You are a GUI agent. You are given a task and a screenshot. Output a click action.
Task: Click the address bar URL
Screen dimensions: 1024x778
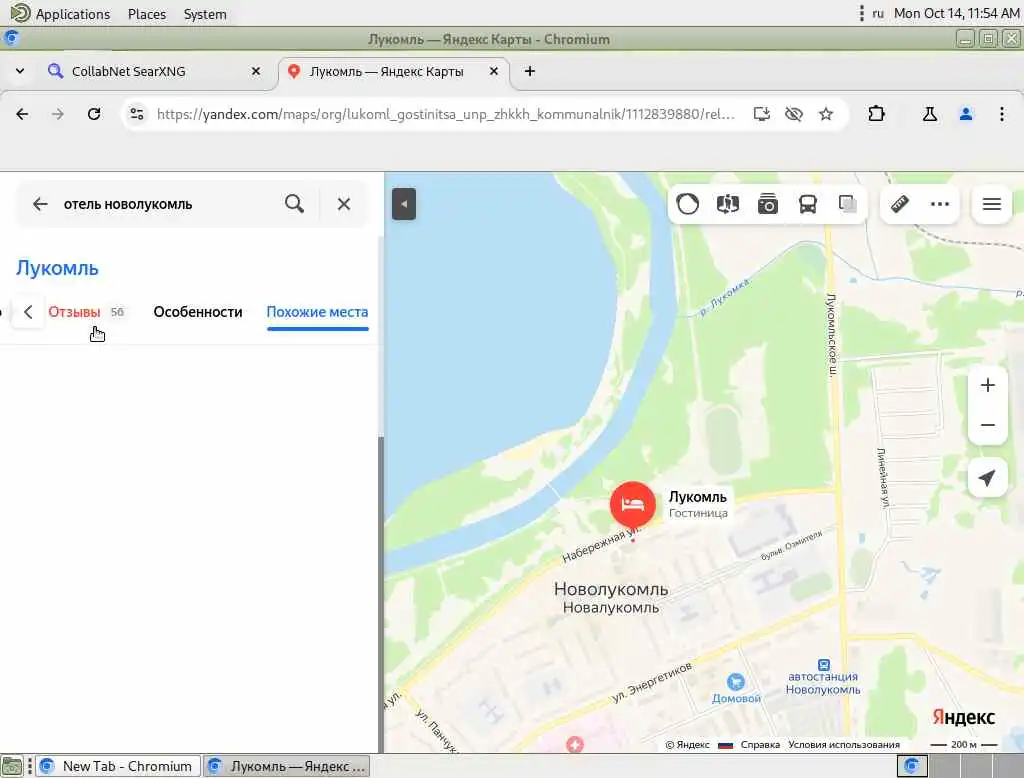pos(446,114)
